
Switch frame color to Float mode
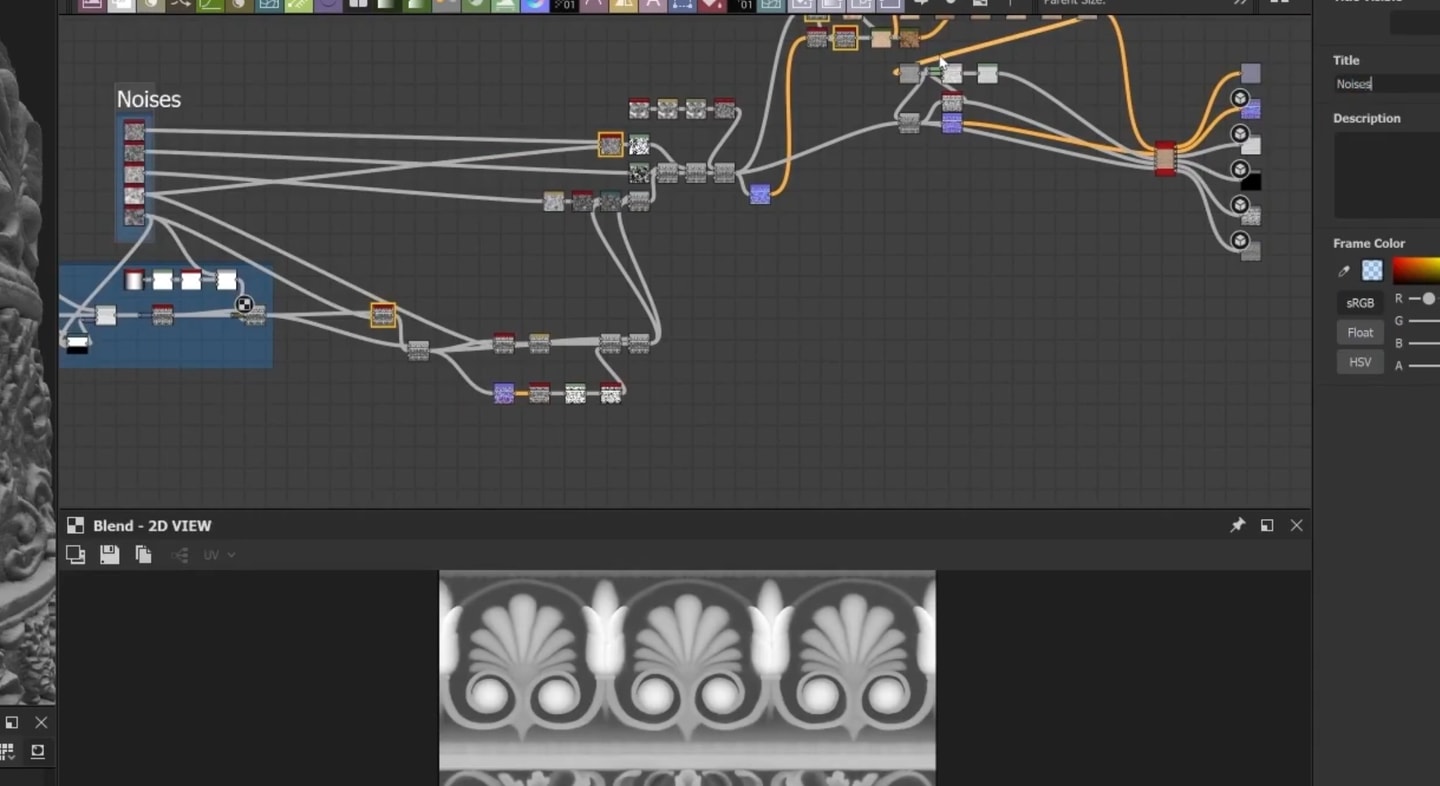click(x=1360, y=333)
